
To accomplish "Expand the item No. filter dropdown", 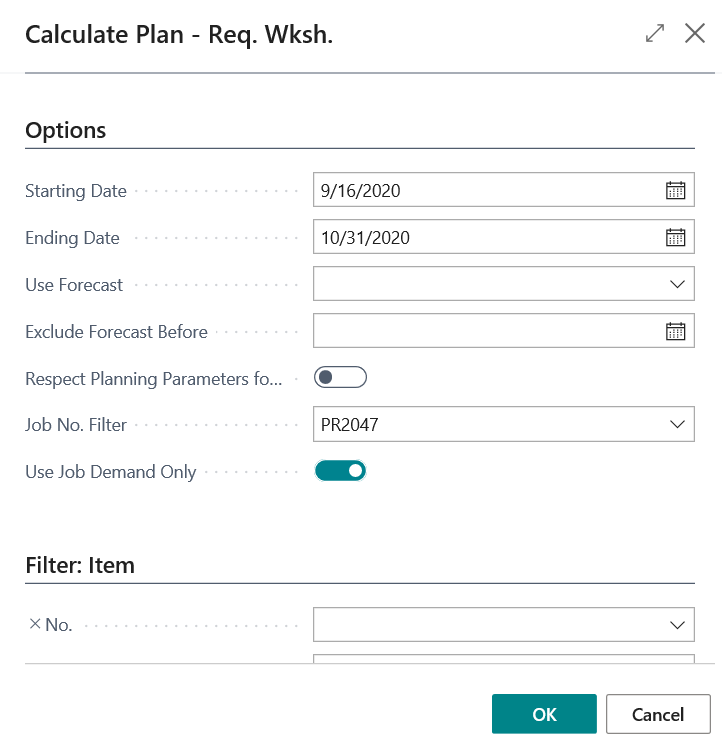I will [676, 625].
